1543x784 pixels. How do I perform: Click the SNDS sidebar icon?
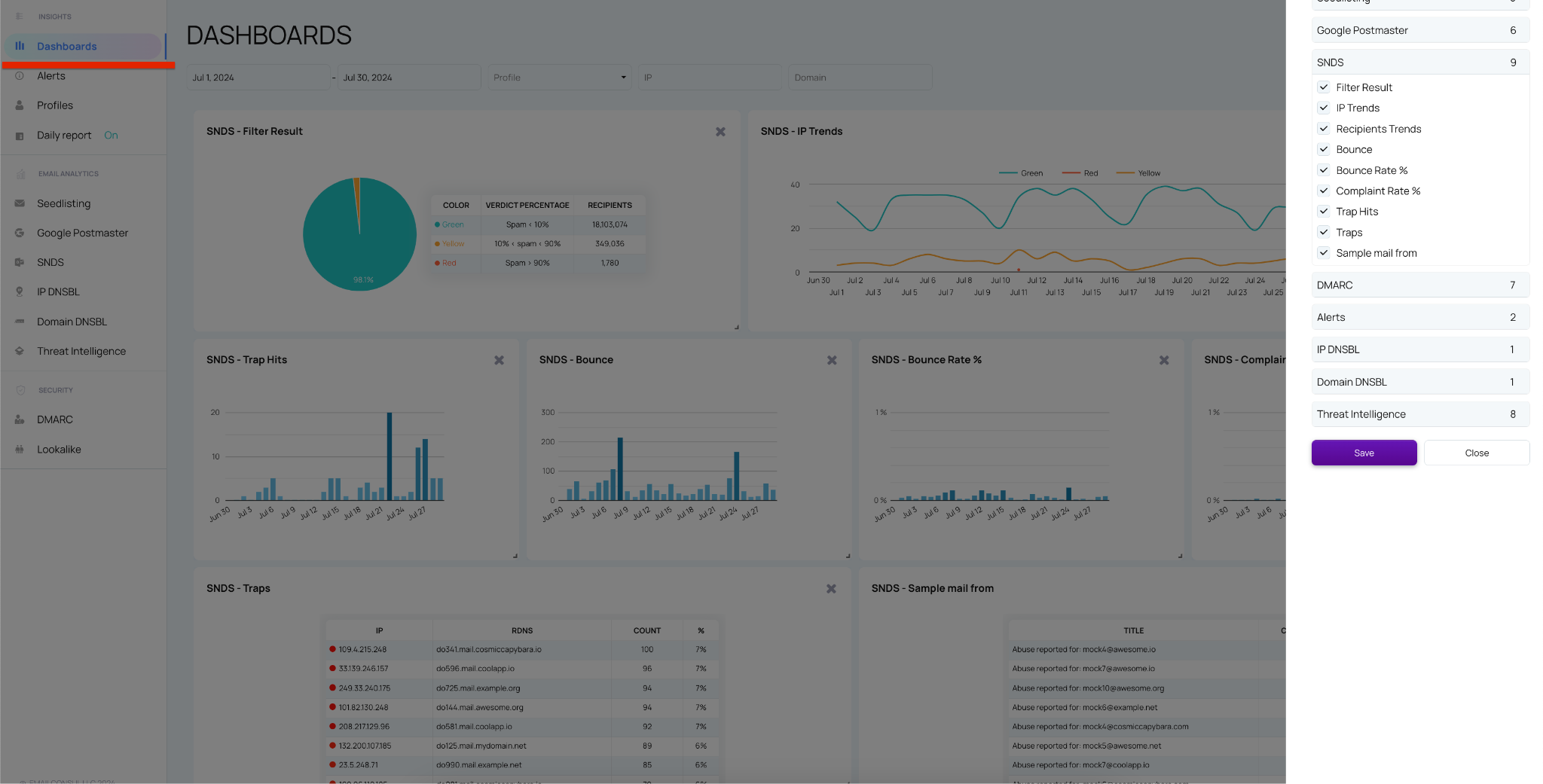coord(20,262)
